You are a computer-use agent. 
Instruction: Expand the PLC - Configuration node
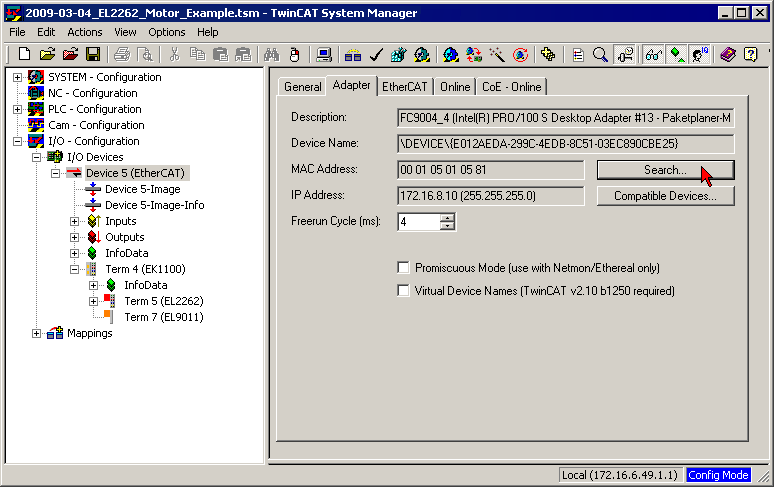click(17, 110)
